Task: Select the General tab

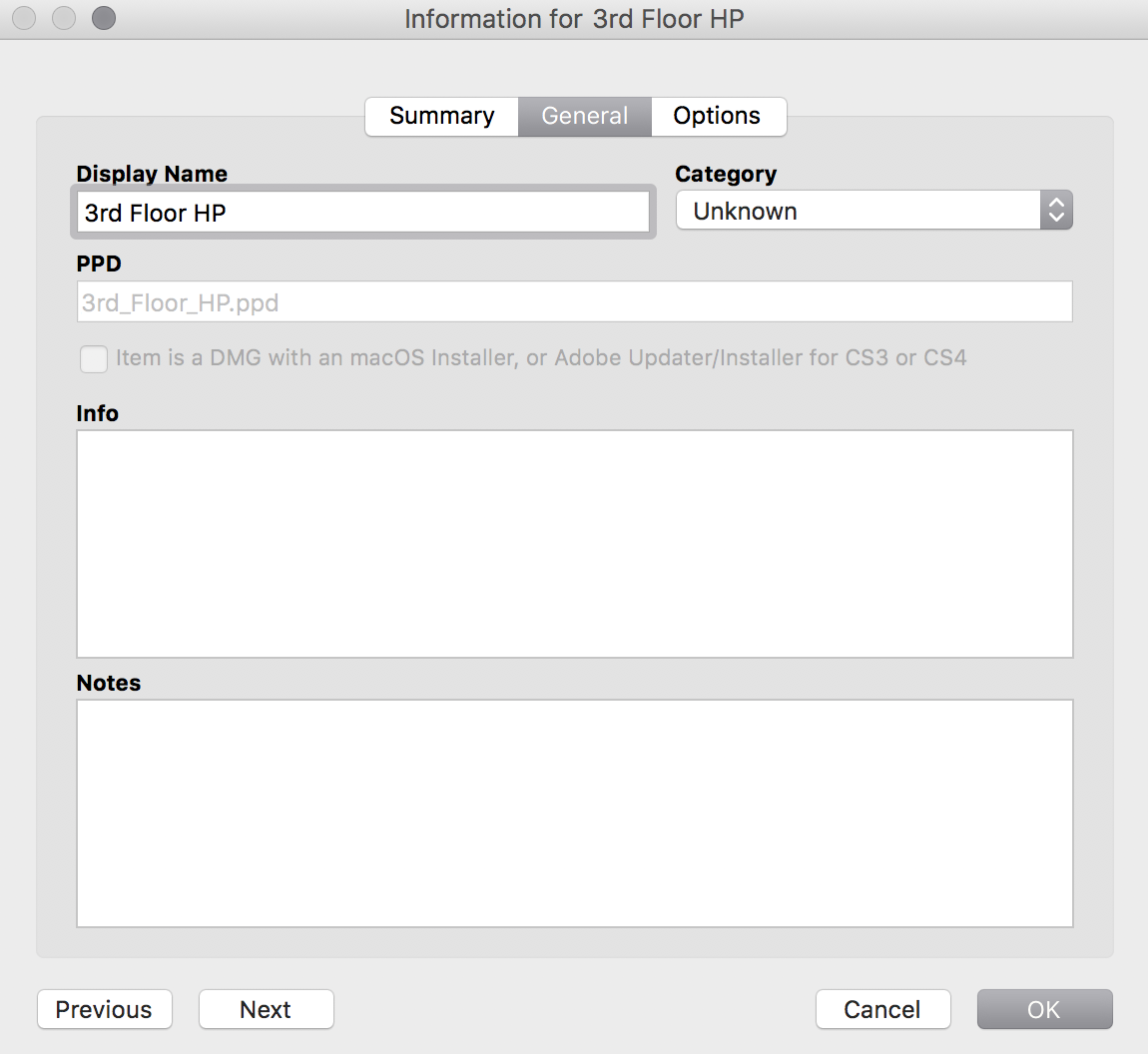Action: [x=584, y=117]
